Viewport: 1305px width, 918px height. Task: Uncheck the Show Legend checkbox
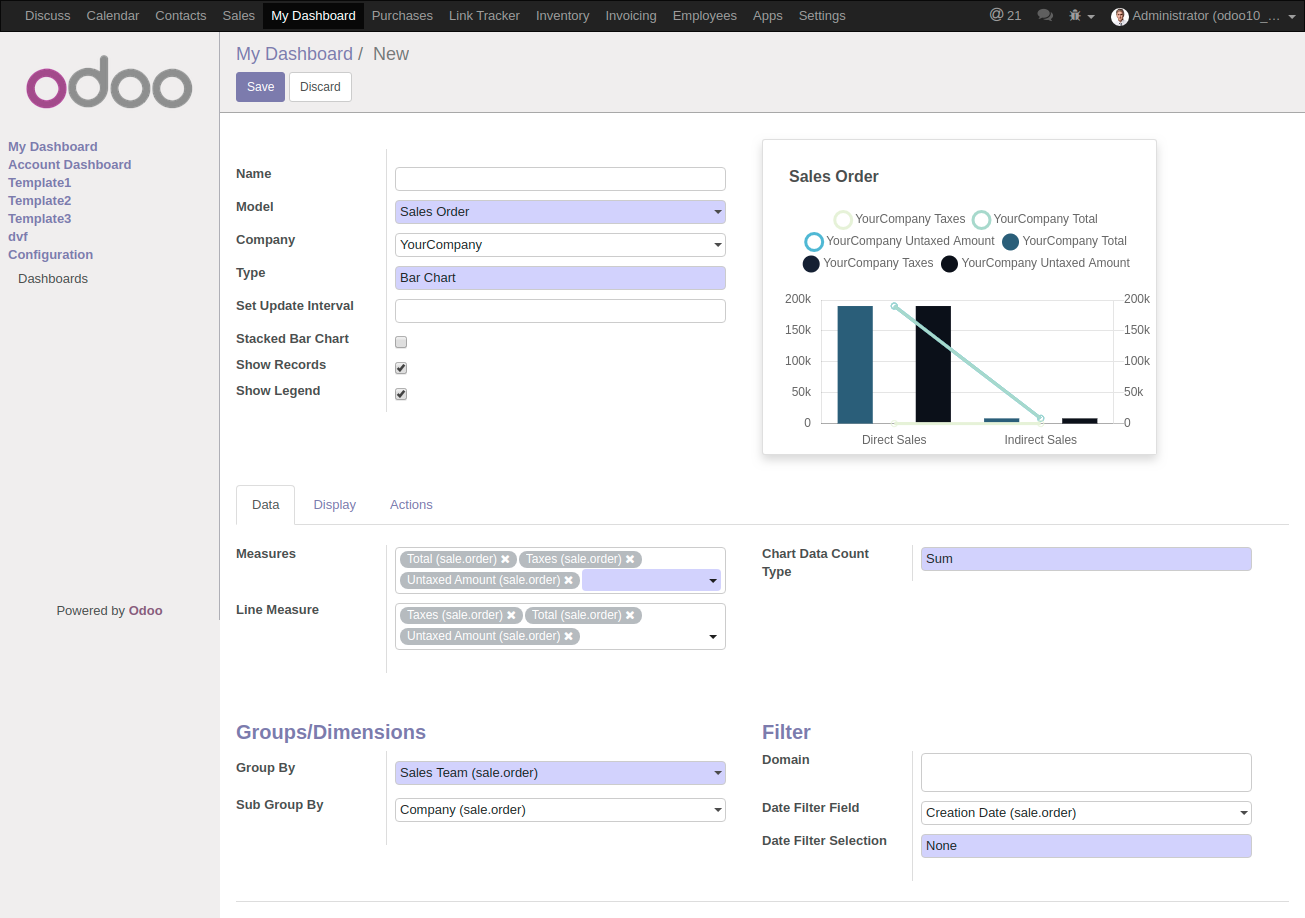coord(401,394)
